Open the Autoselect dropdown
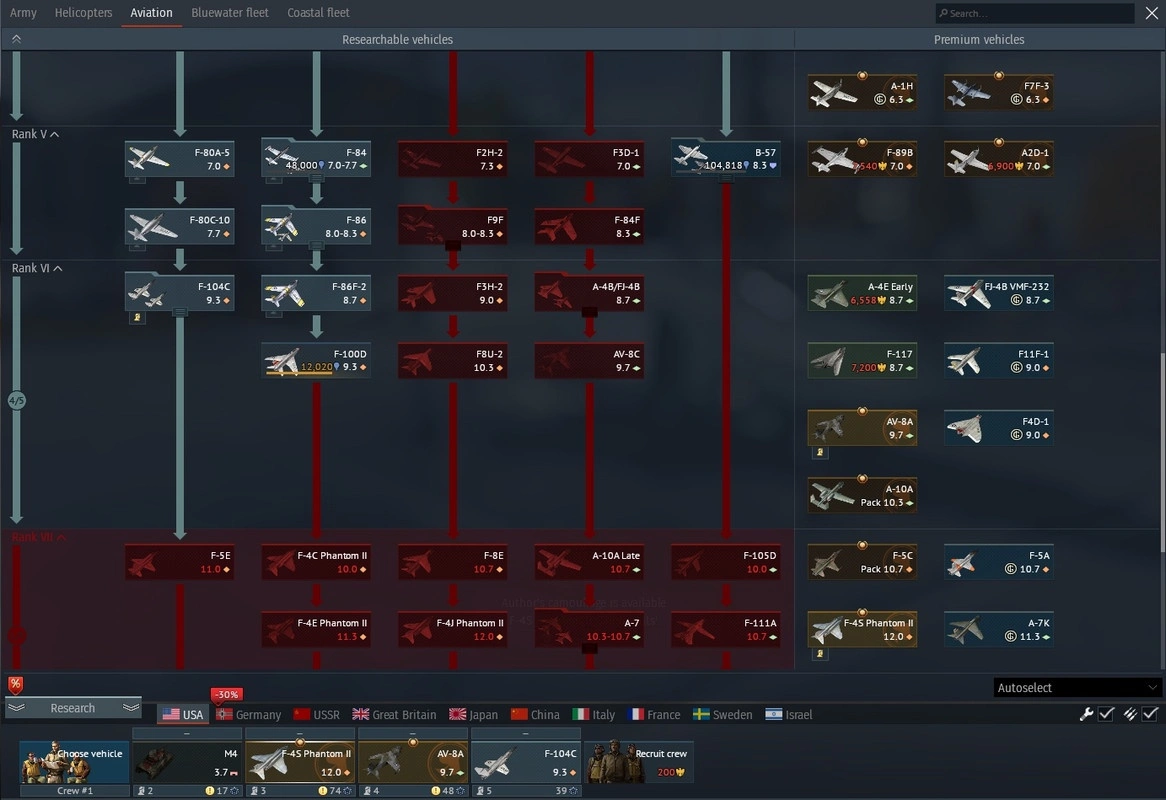The image size is (1166, 800). tap(1077, 688)
